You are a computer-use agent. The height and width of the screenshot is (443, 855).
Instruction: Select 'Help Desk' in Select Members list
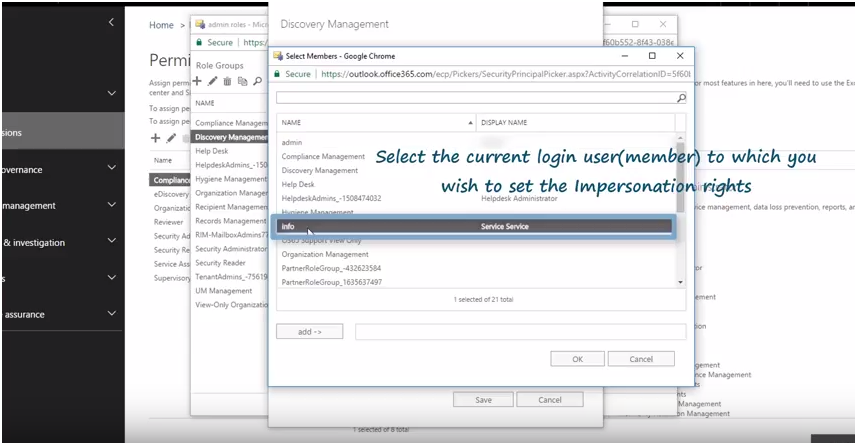click(476, 184)
